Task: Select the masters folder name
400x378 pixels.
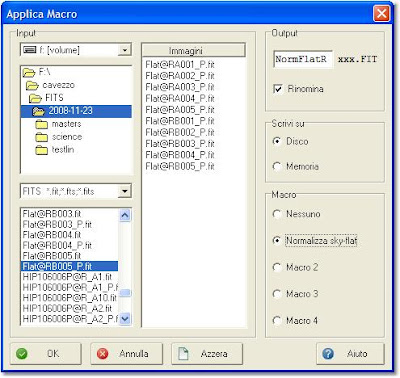Action: coord(66,124)
